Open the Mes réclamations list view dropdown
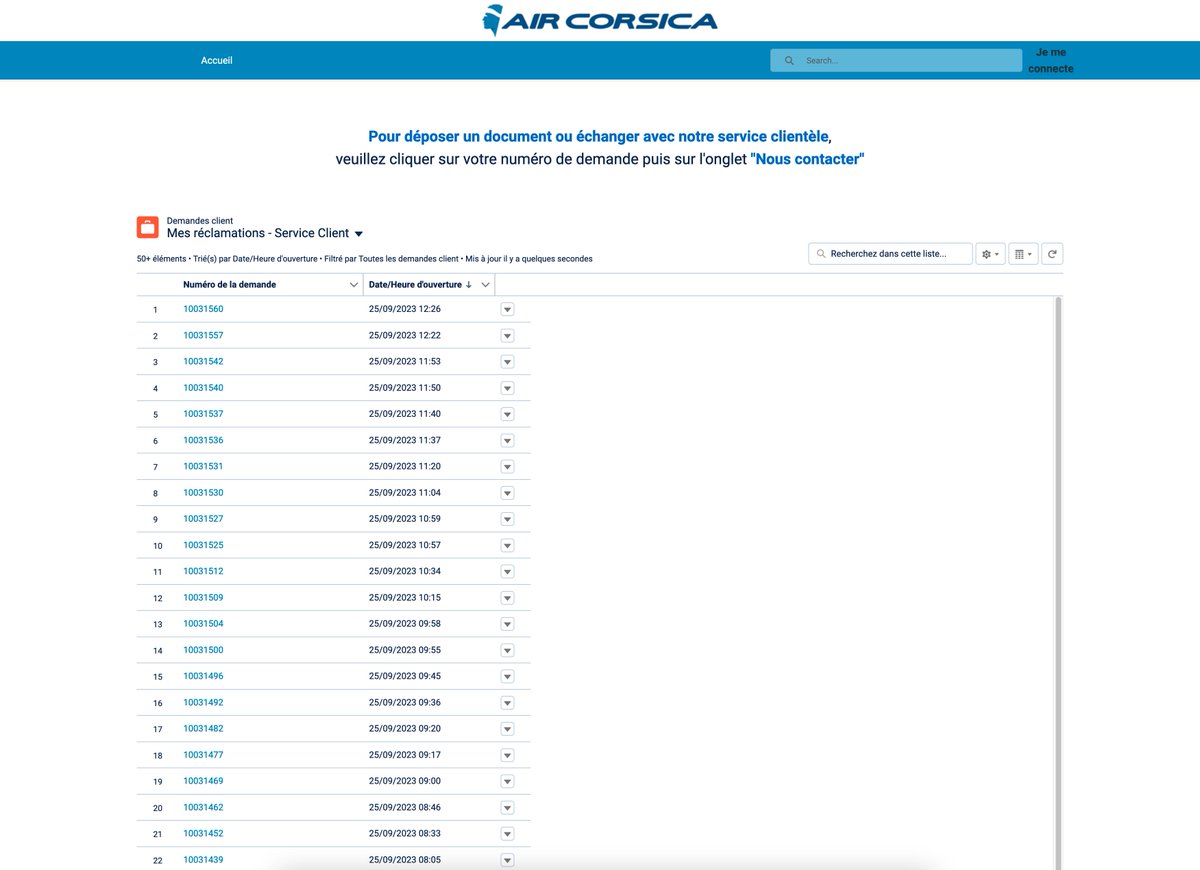 coord(359,234)
